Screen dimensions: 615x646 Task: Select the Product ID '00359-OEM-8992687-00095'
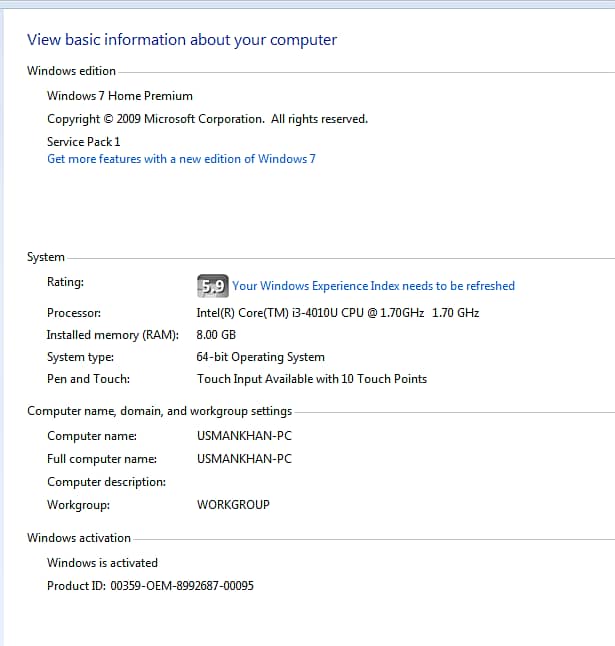[182, 586]
